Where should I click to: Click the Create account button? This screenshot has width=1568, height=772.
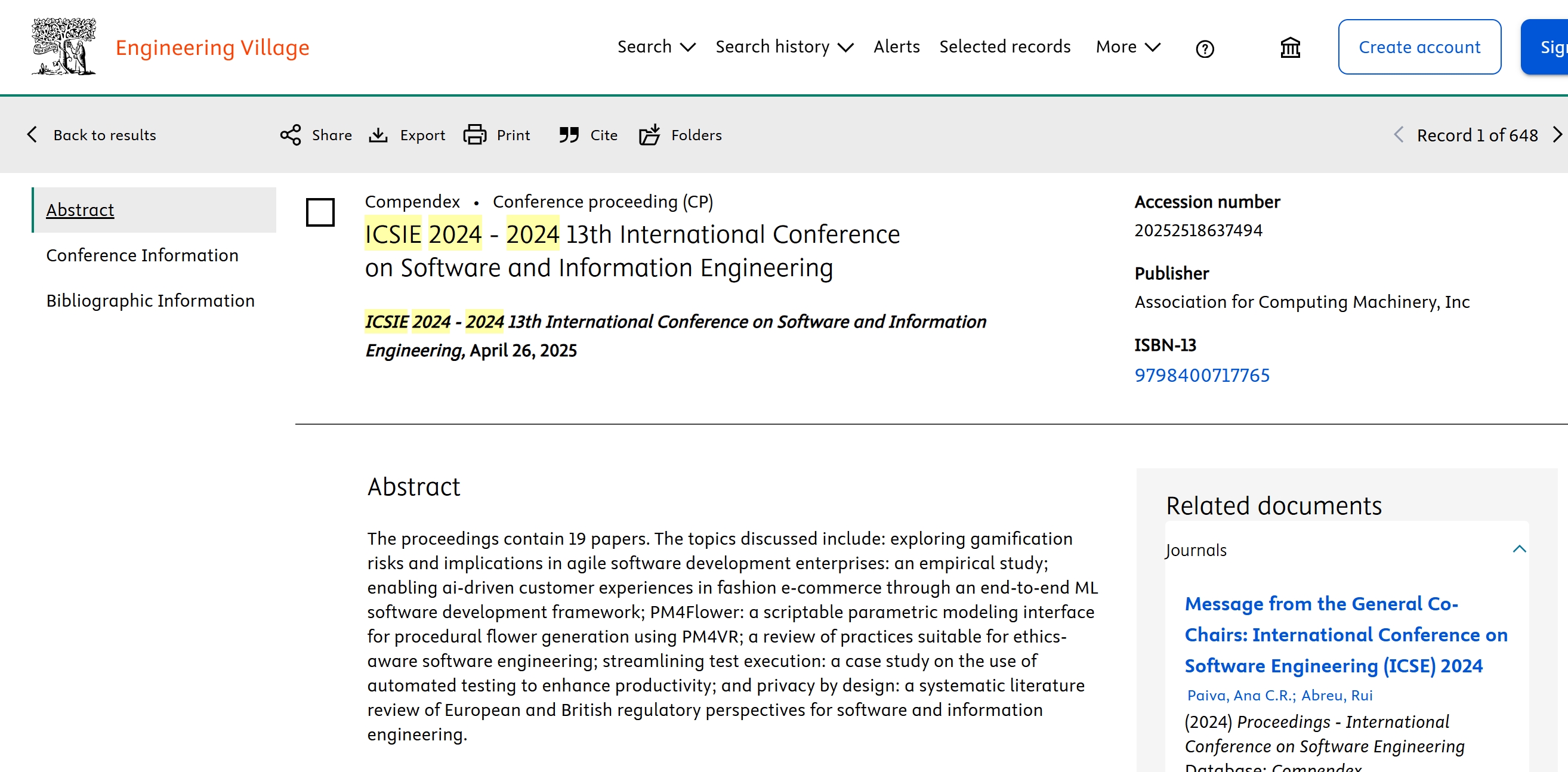tap(1419, 47)
